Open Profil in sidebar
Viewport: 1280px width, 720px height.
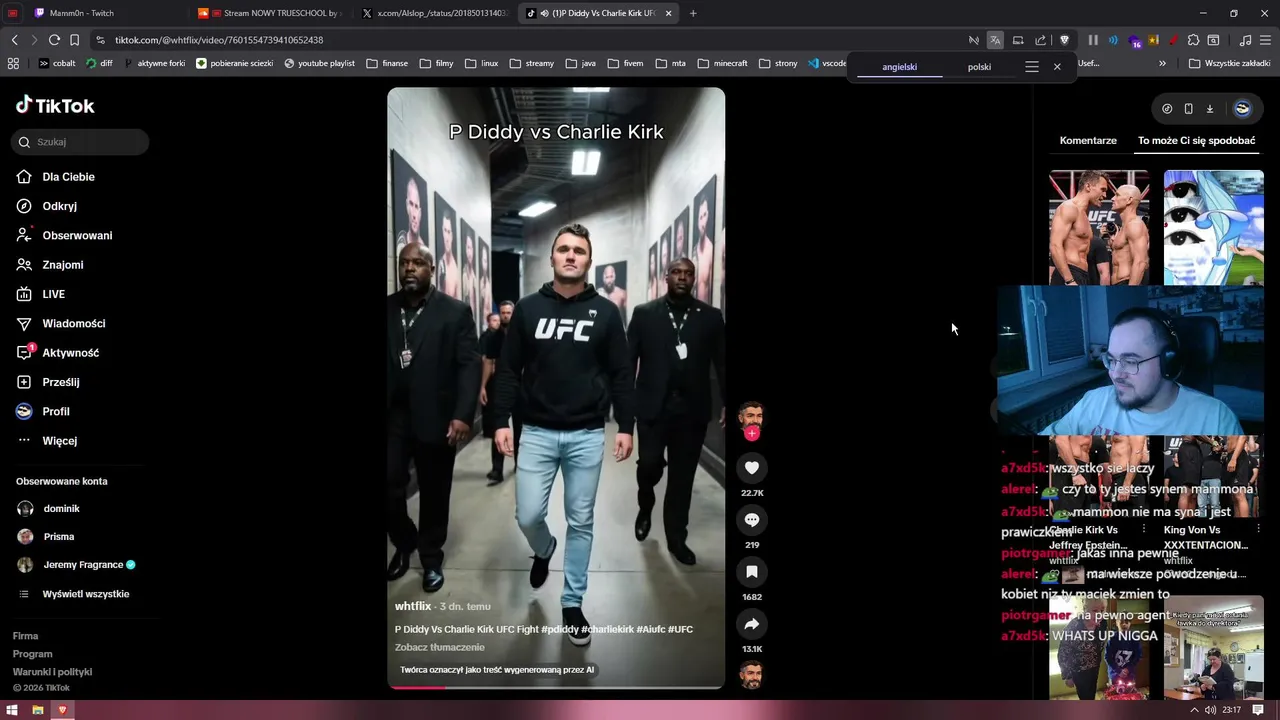[43, 411]
